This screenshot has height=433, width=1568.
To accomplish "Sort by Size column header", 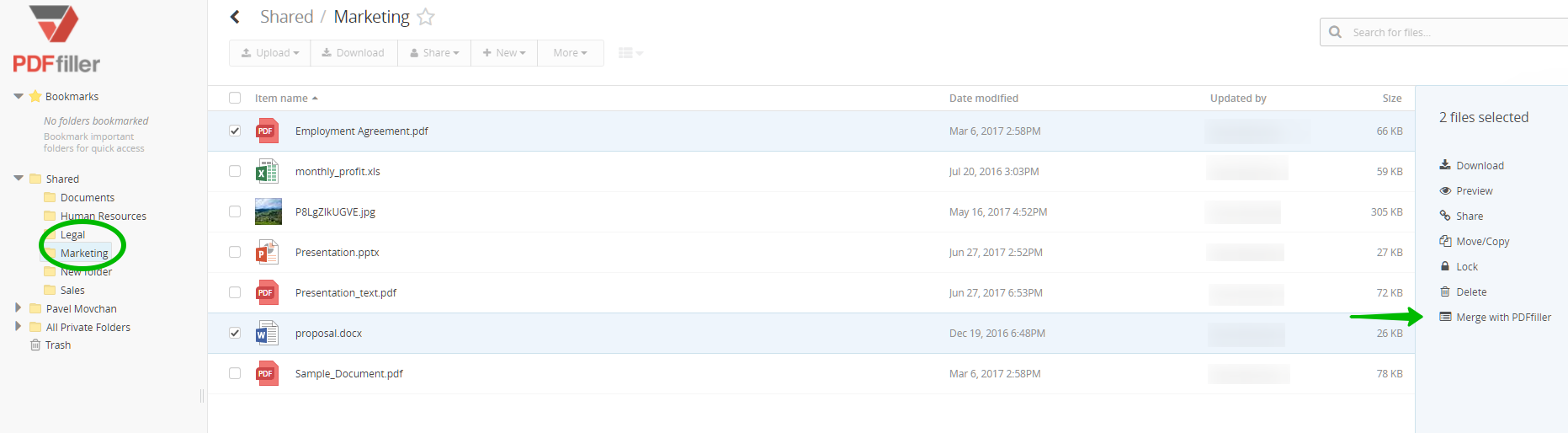I will [1392, 98].
